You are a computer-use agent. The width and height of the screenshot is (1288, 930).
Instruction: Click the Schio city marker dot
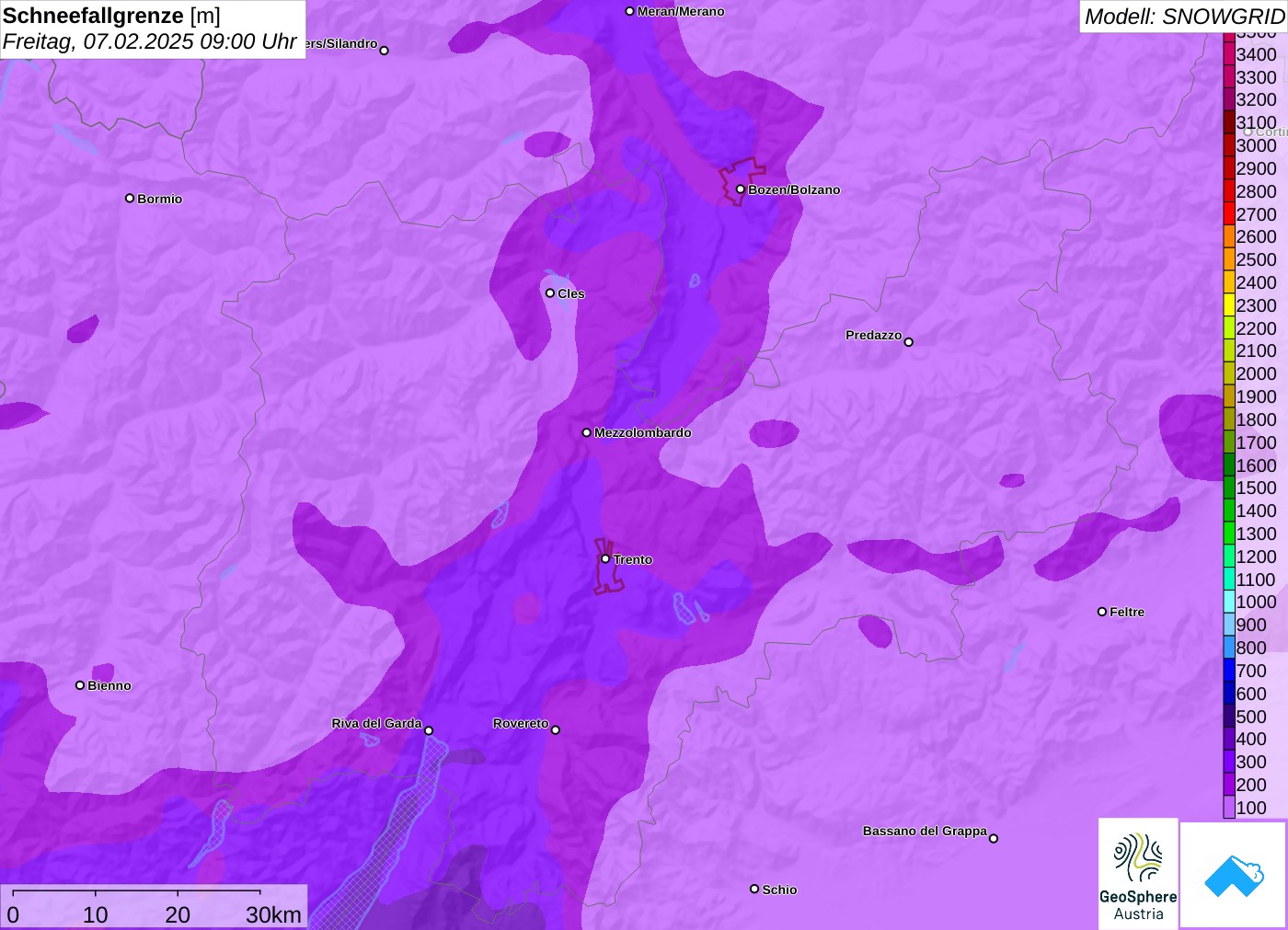coord(754,889)
